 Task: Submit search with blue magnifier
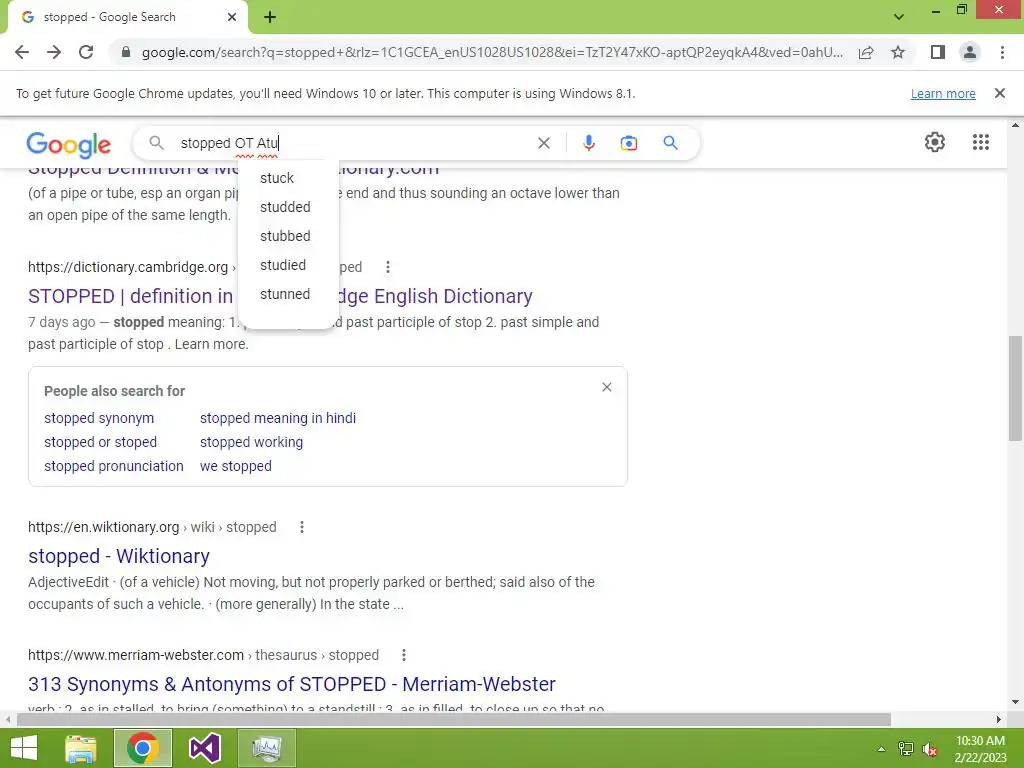(670, 142)
